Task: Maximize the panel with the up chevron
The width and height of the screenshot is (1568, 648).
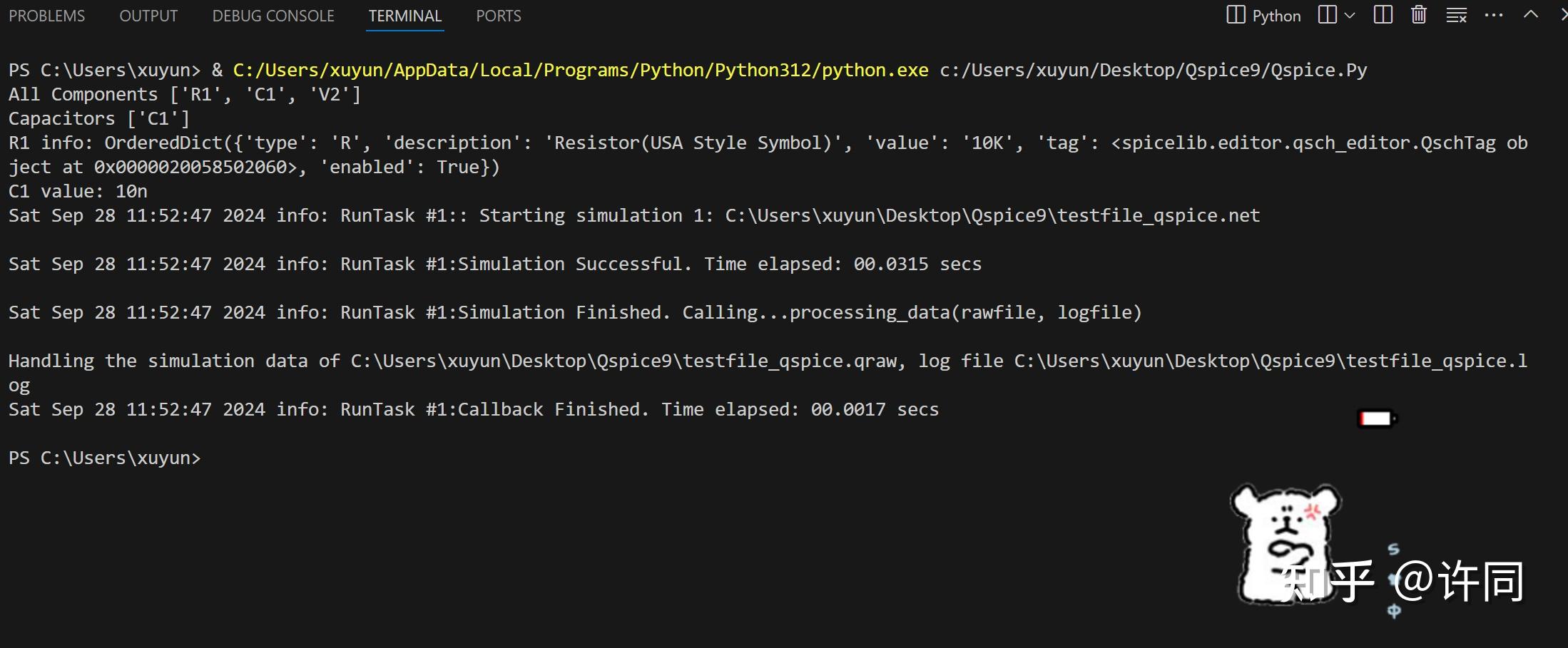Action: click(x=1531, y=15)
